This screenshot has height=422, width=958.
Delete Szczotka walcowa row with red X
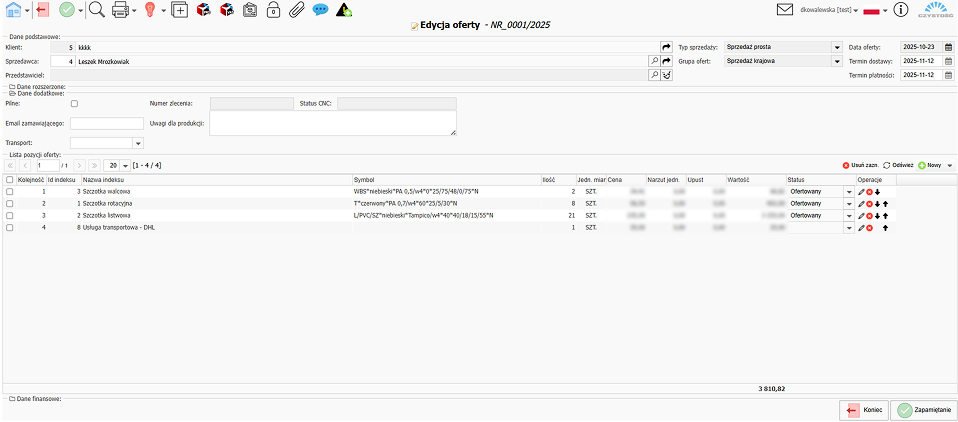(x=869, y=192)
